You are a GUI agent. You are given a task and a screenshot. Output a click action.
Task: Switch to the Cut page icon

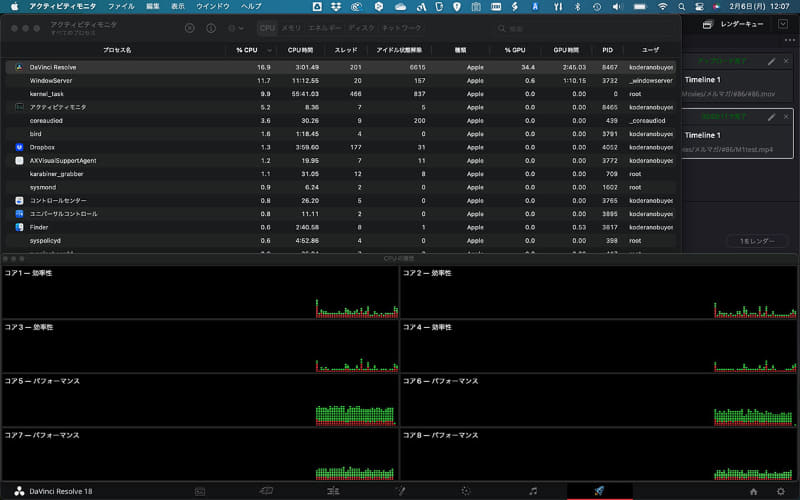pyautogui.click(x=266, y=491)
